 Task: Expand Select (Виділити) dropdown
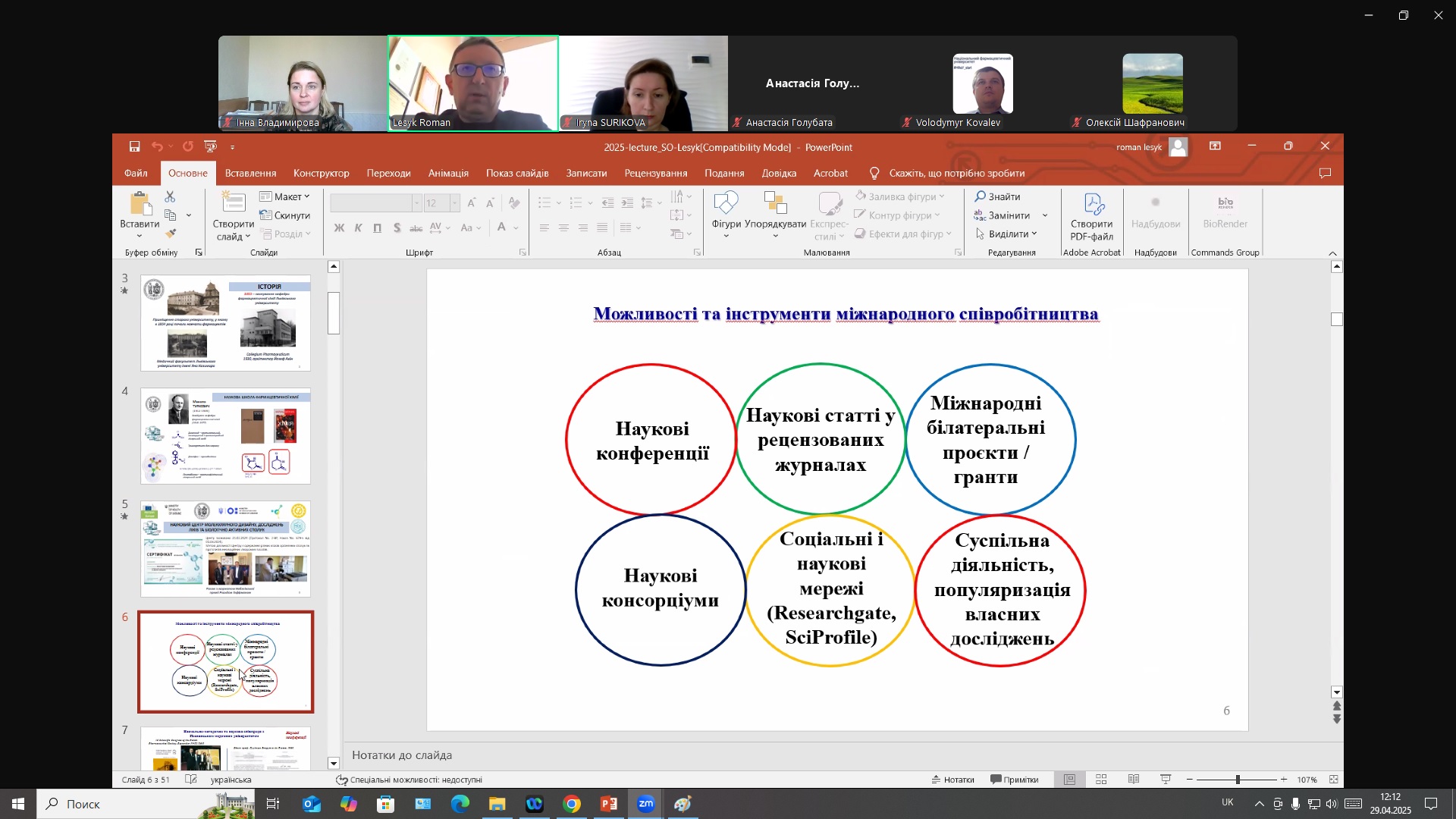click(1007, 234)
